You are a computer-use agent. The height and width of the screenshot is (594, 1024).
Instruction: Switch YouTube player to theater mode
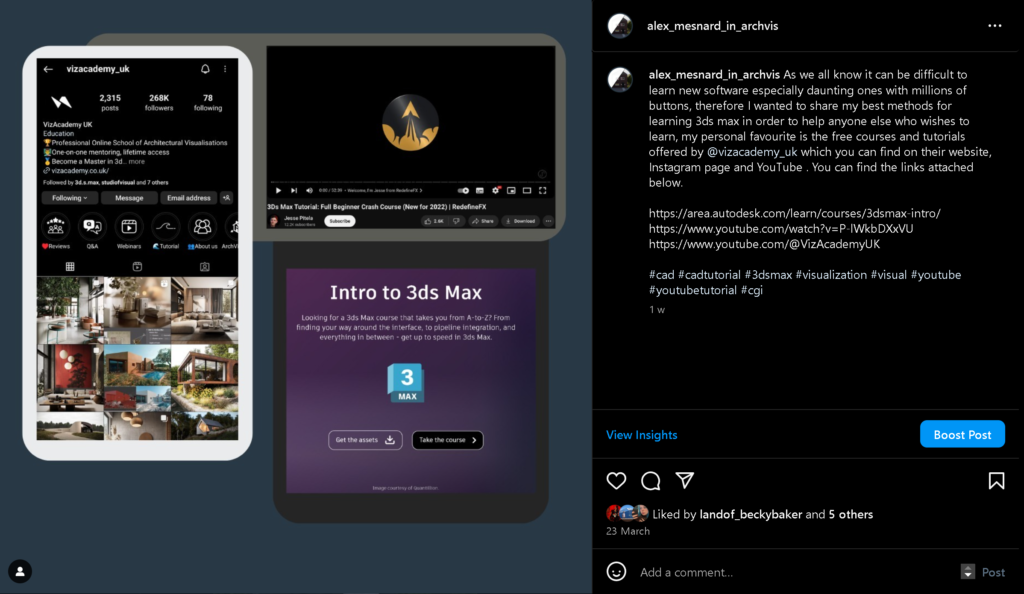527,191
